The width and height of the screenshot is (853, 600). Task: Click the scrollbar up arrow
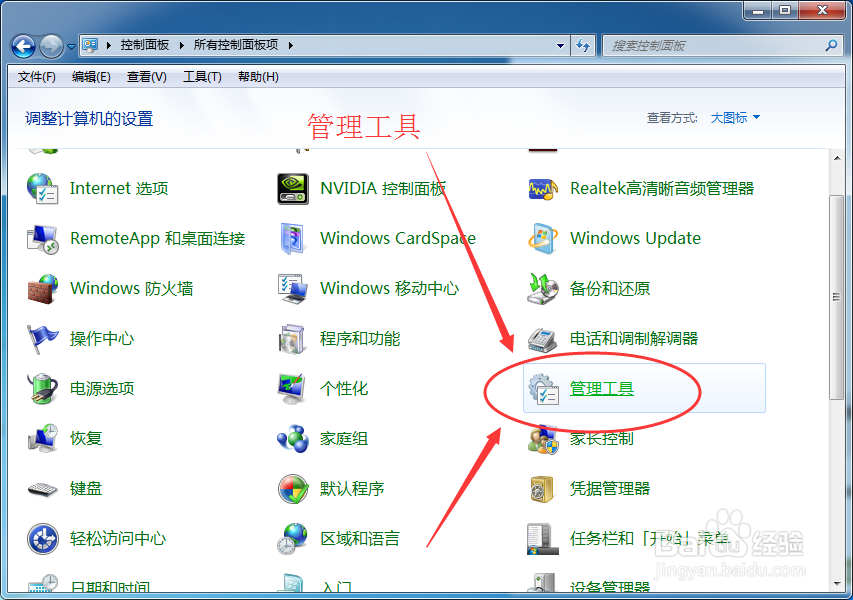(837, 158)
